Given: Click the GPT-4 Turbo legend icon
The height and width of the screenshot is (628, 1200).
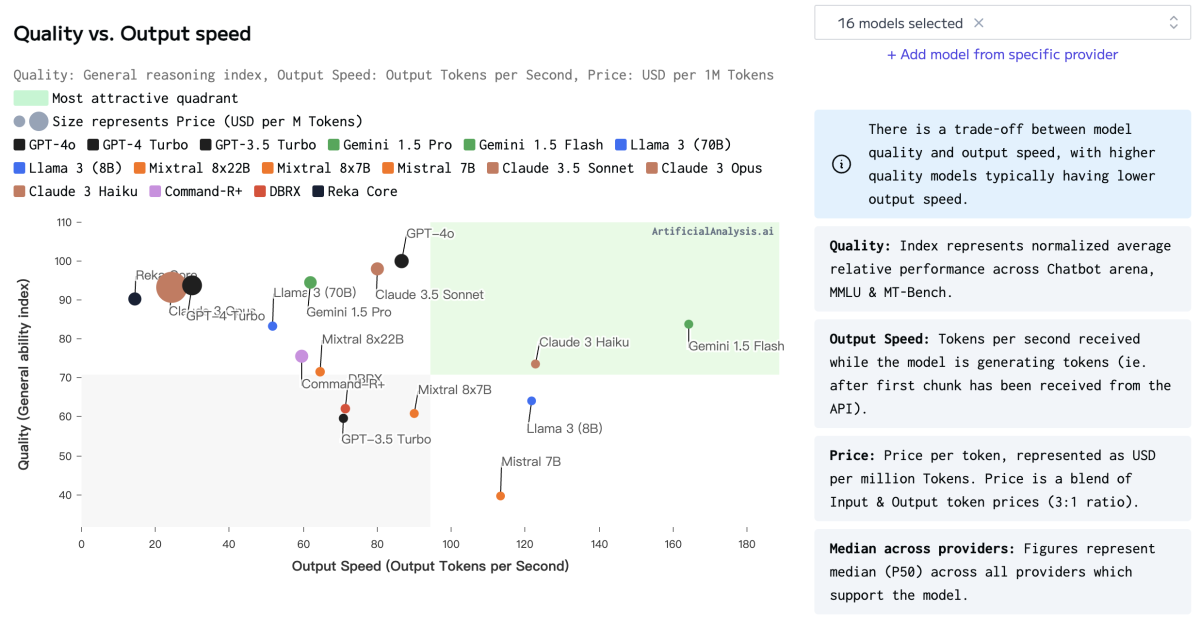Looking at the screenshot, I should (92, 144).
